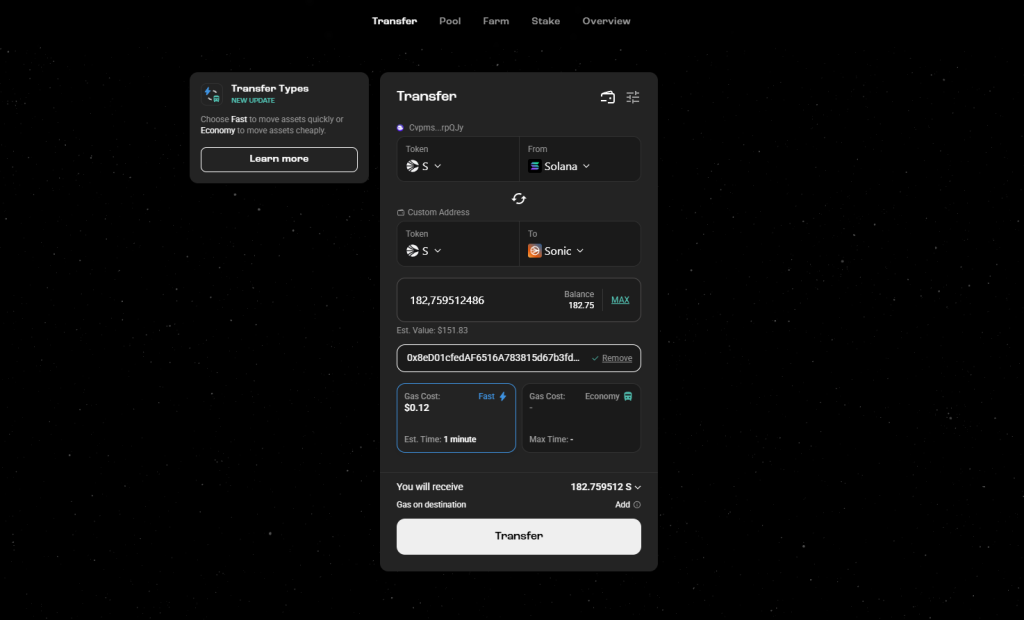The height and width of the screenshot is (620, 1024).
Task: Select the Economy gas cost option
Action: (x=581, y=417)
